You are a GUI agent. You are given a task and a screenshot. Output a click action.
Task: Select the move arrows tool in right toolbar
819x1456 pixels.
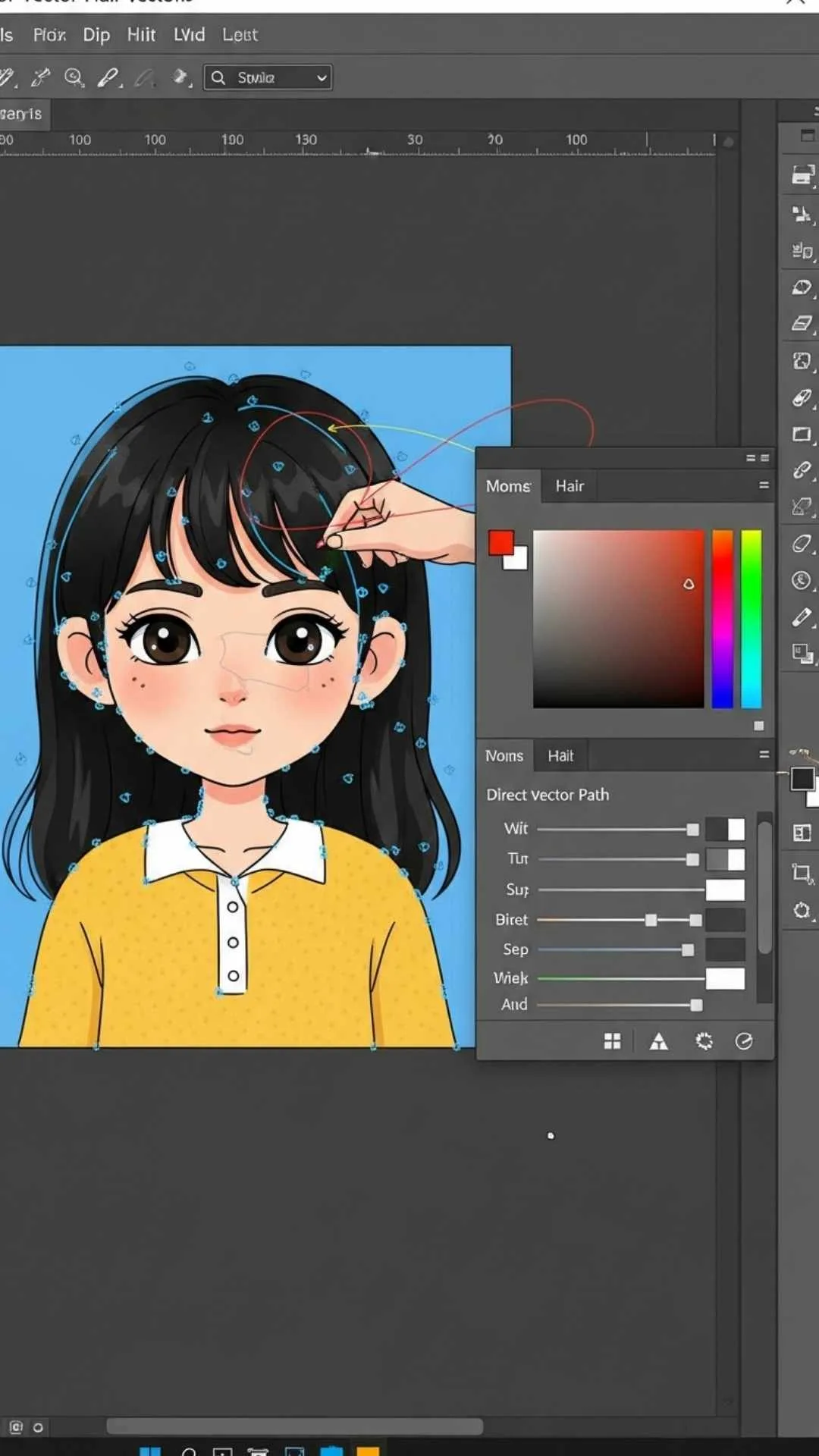[802, 214]
